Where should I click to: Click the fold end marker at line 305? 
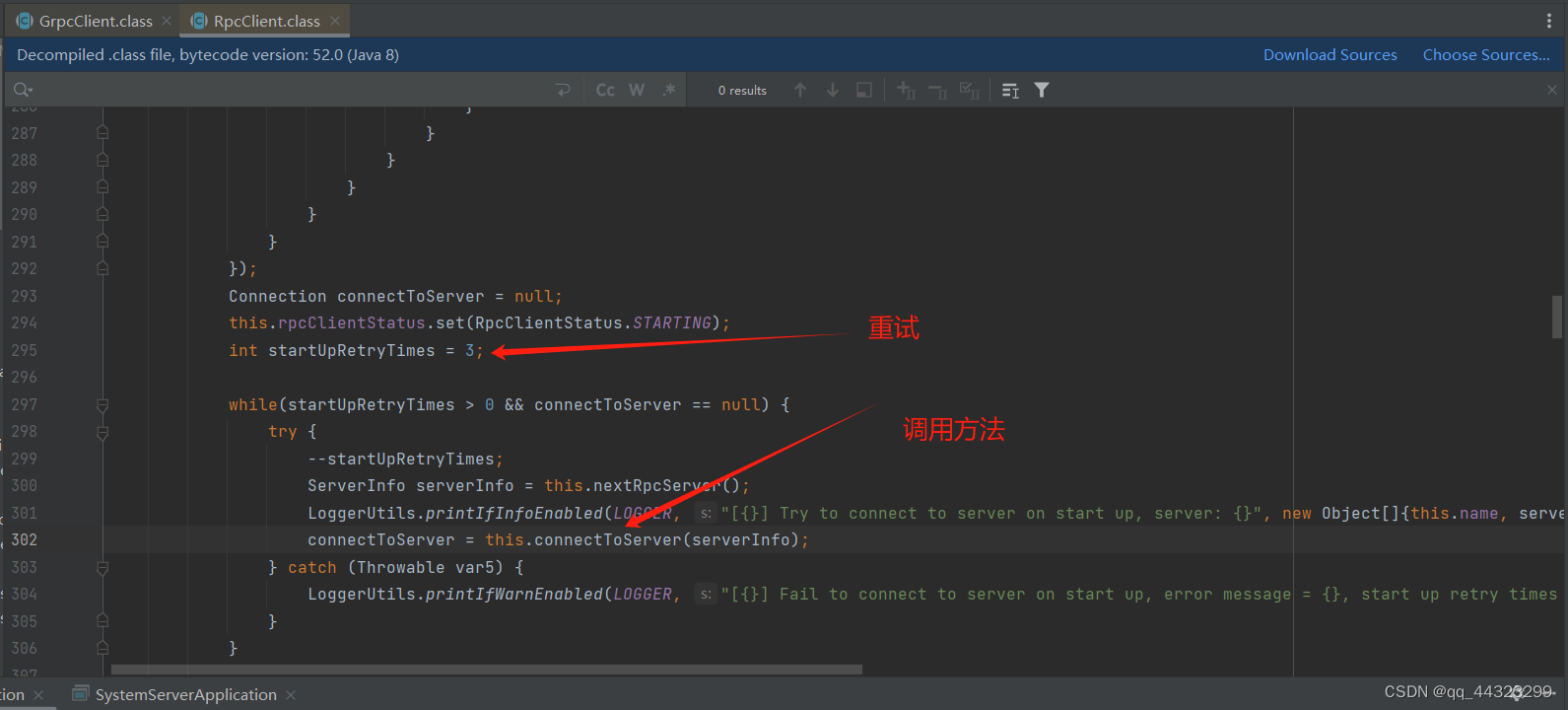tap(102, 621)
